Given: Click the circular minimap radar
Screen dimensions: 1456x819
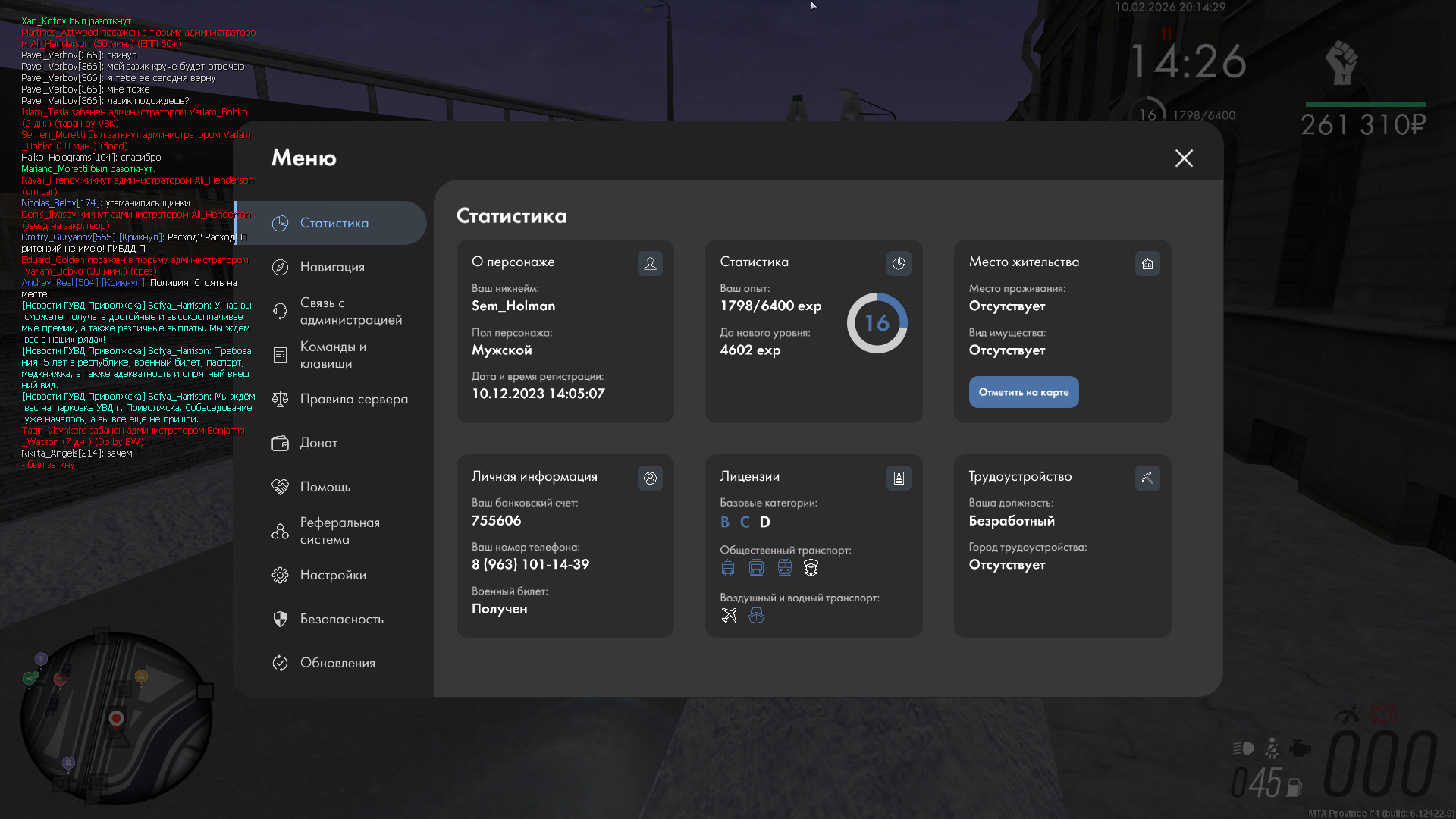Looking at the screenshot, I should click(x=115, y=717).
